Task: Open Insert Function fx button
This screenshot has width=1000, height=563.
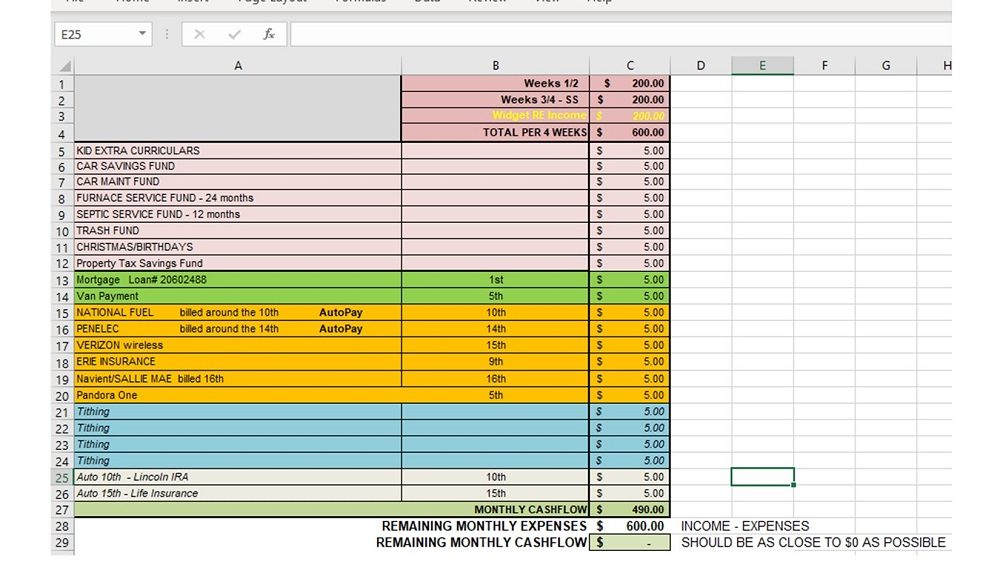Action: click(x=269, y=34)
